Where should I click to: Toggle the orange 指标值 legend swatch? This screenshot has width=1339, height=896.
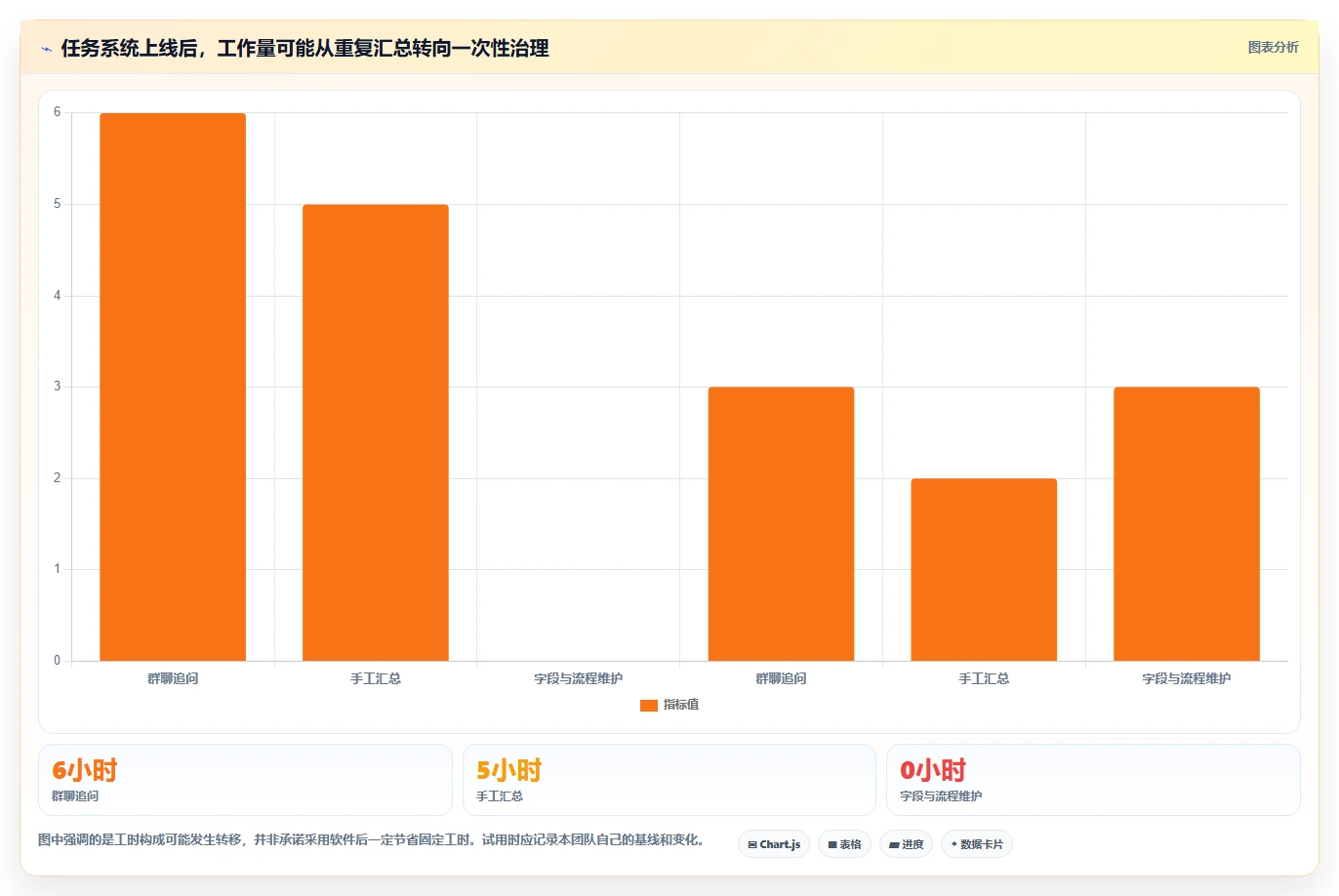[648, 705]
